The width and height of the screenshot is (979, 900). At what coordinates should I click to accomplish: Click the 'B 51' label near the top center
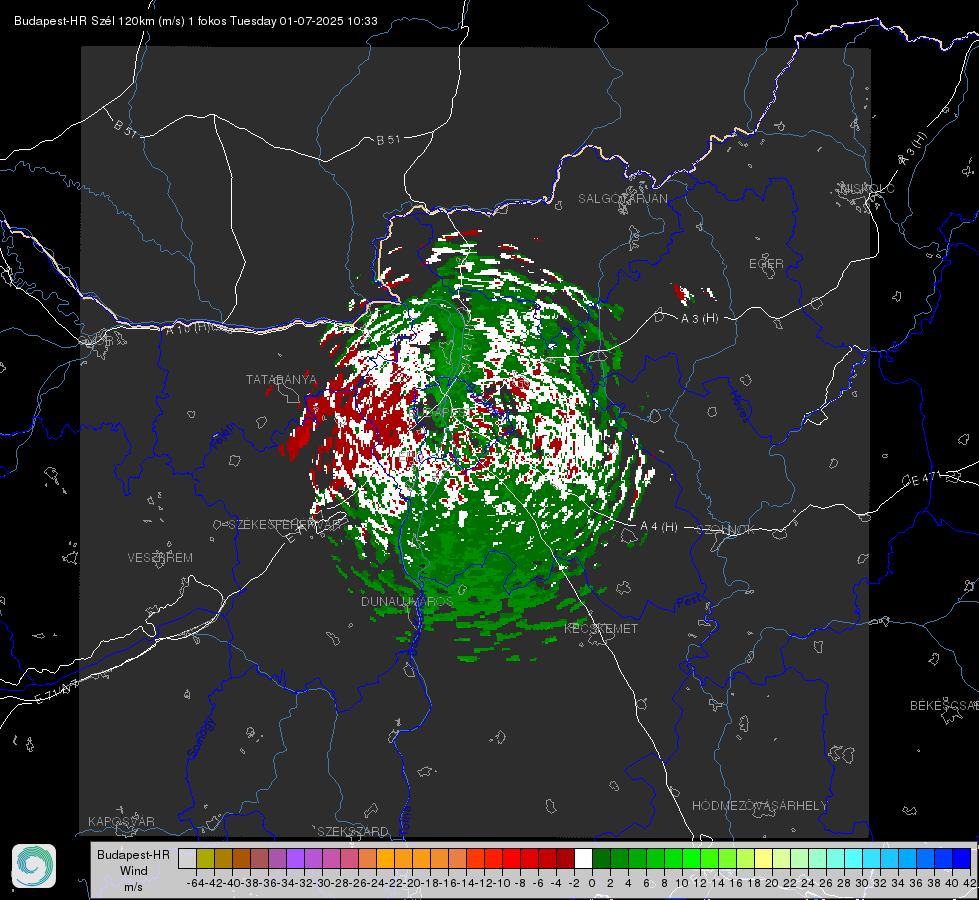388,140
